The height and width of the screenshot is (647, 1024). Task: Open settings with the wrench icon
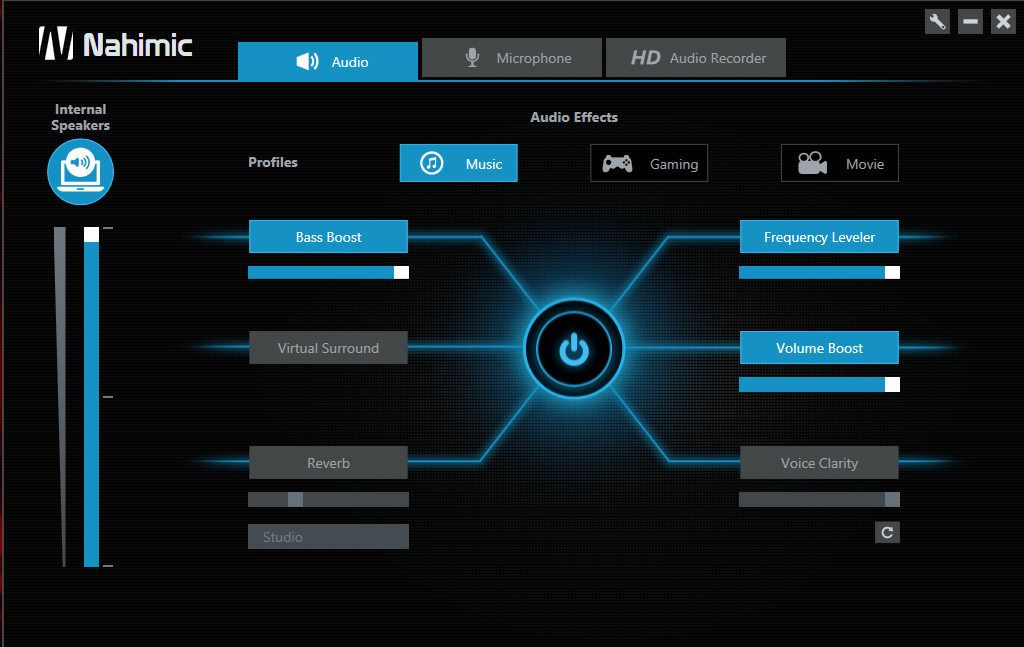tap(937, 21)
